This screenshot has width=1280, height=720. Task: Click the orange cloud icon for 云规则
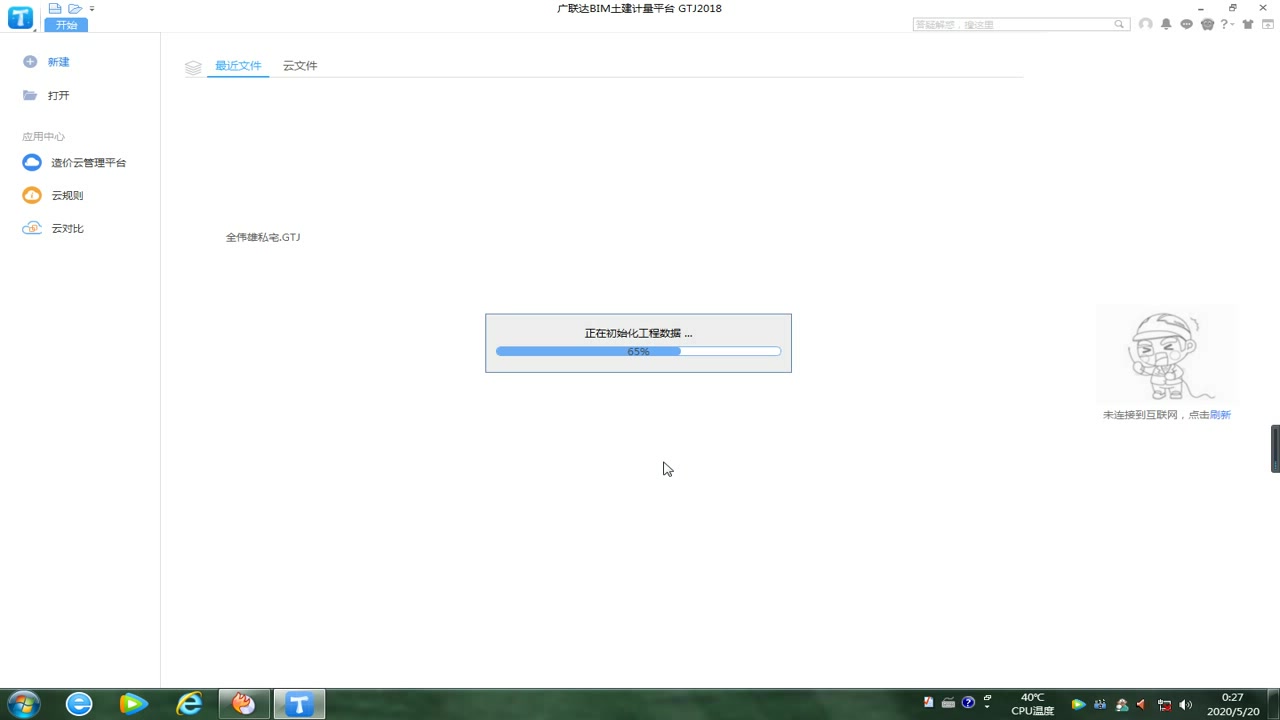tap(32, 195)
